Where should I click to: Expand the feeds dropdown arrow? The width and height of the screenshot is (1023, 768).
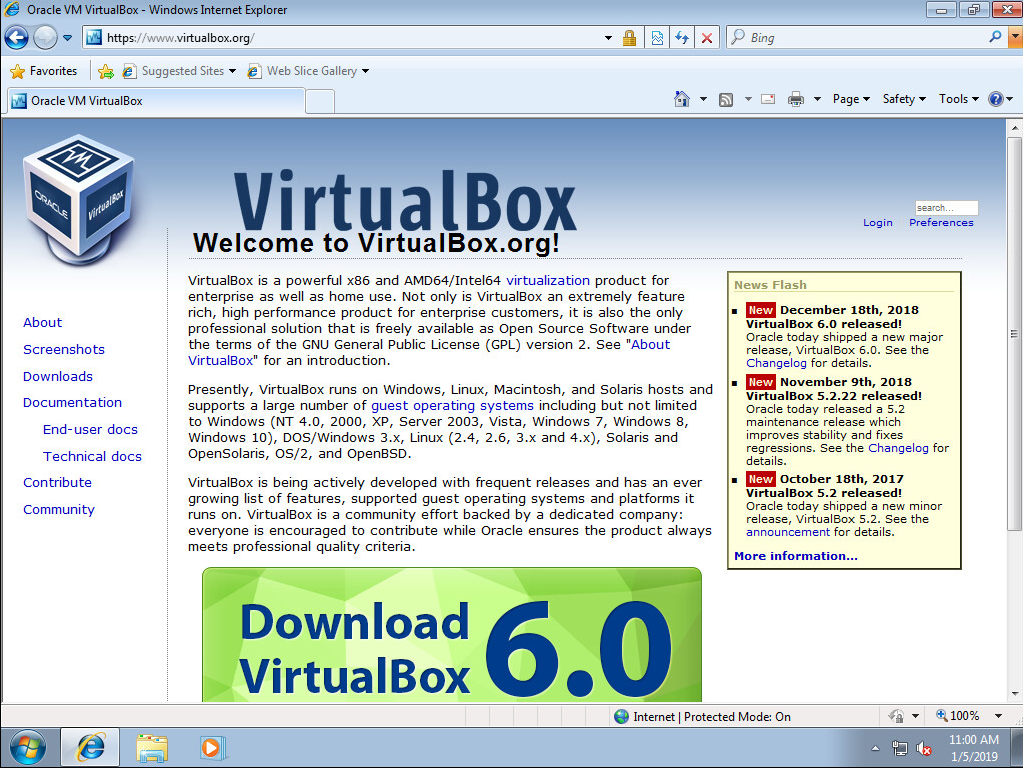coord(748,99)
